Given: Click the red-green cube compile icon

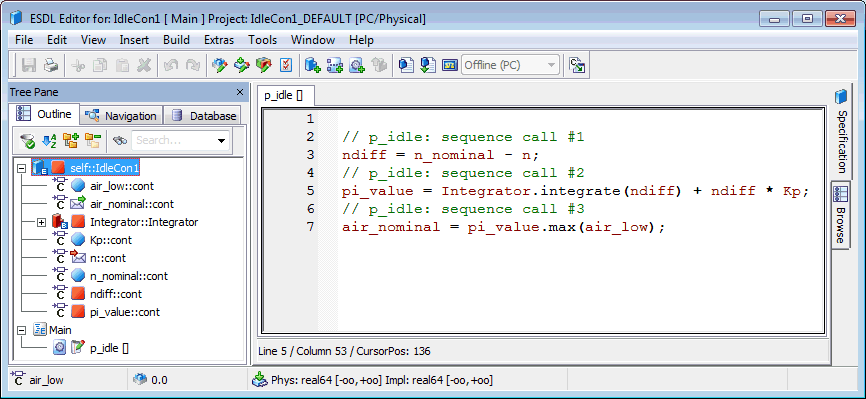Looking at the screenshot, I should 263,65.
